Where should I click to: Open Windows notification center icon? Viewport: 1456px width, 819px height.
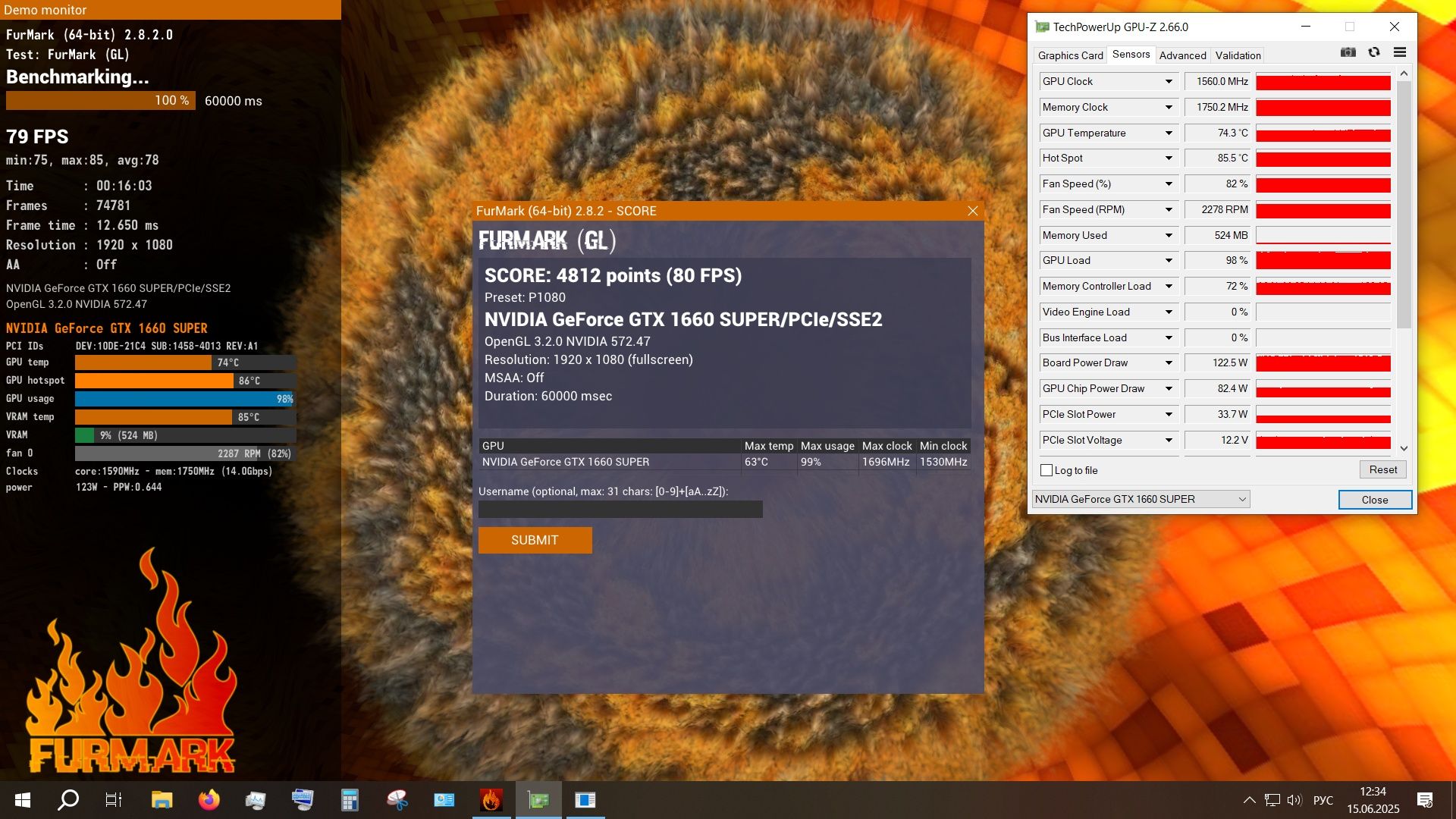(x=1425, y=800)
